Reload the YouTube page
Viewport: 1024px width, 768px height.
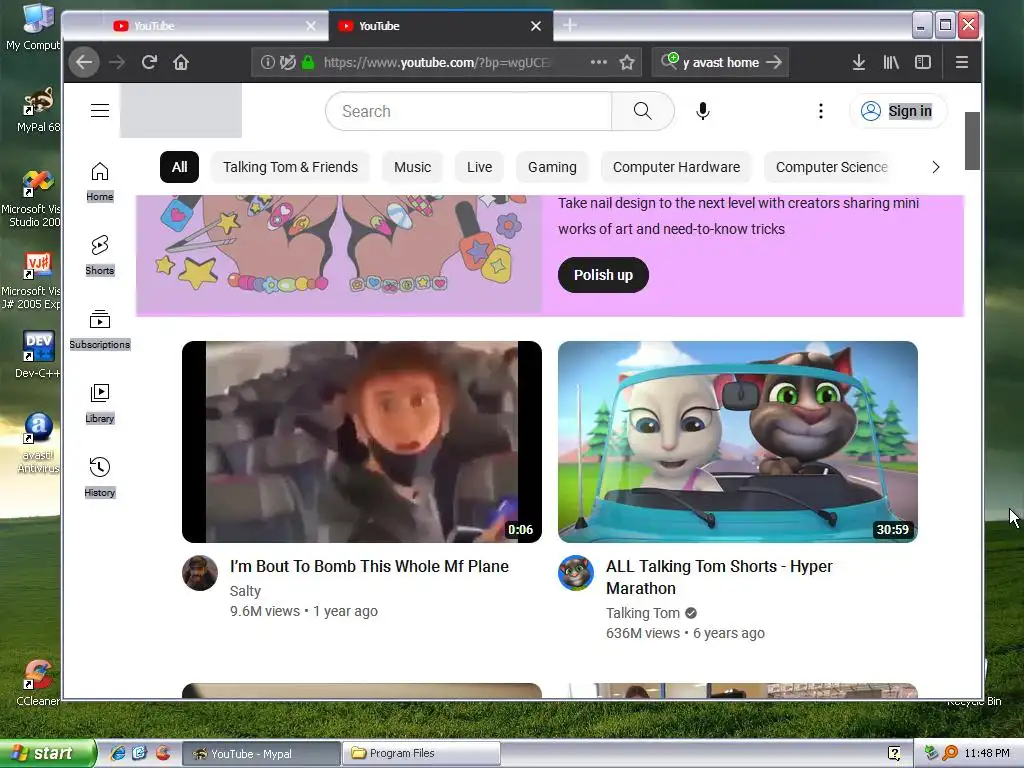150,62
